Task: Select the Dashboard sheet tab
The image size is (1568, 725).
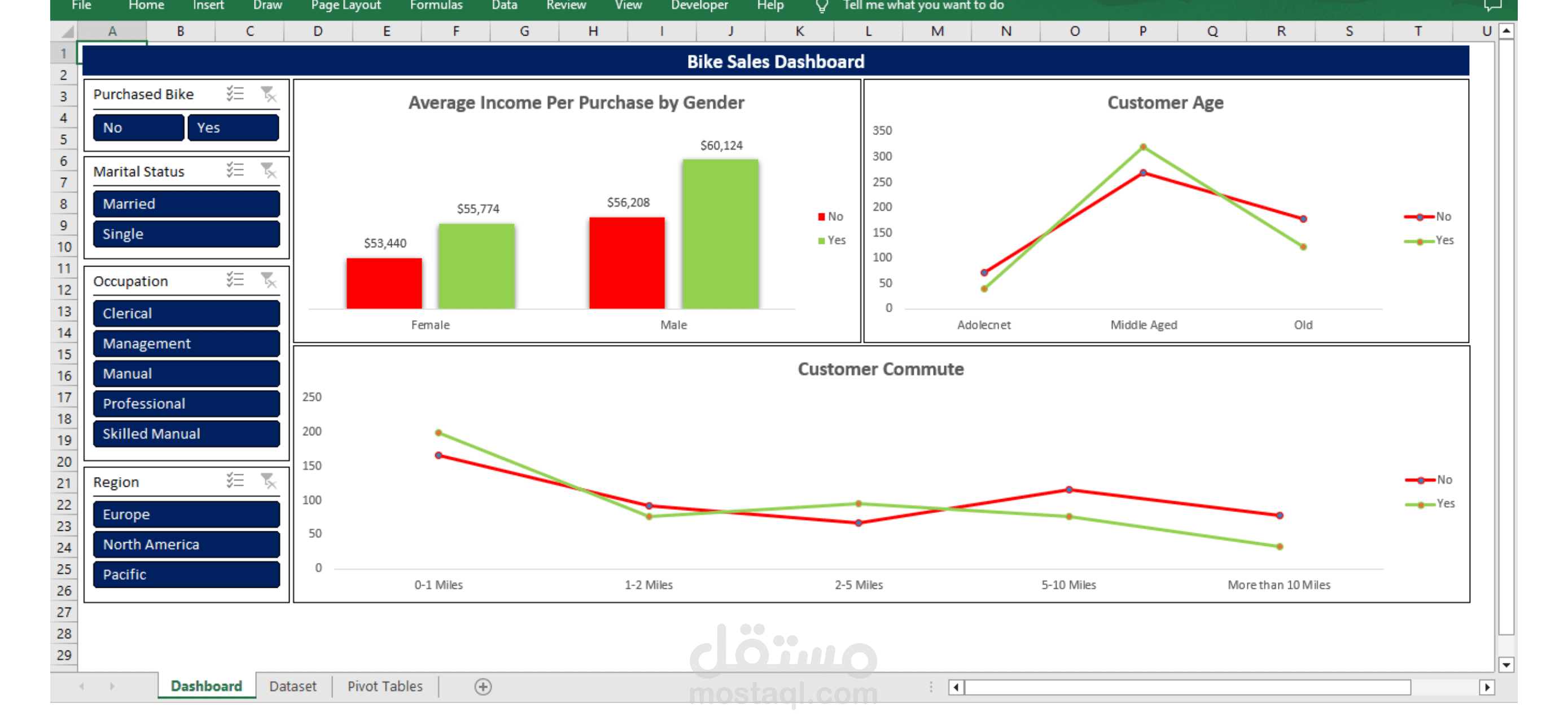Action: 207,687
